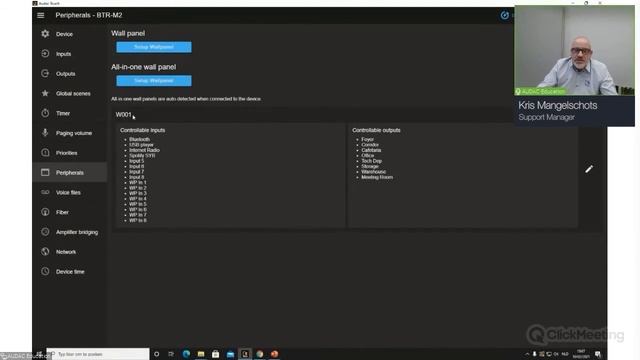Click the Amplifier bridging icon
640x360 pixels.
click(45, 232)
